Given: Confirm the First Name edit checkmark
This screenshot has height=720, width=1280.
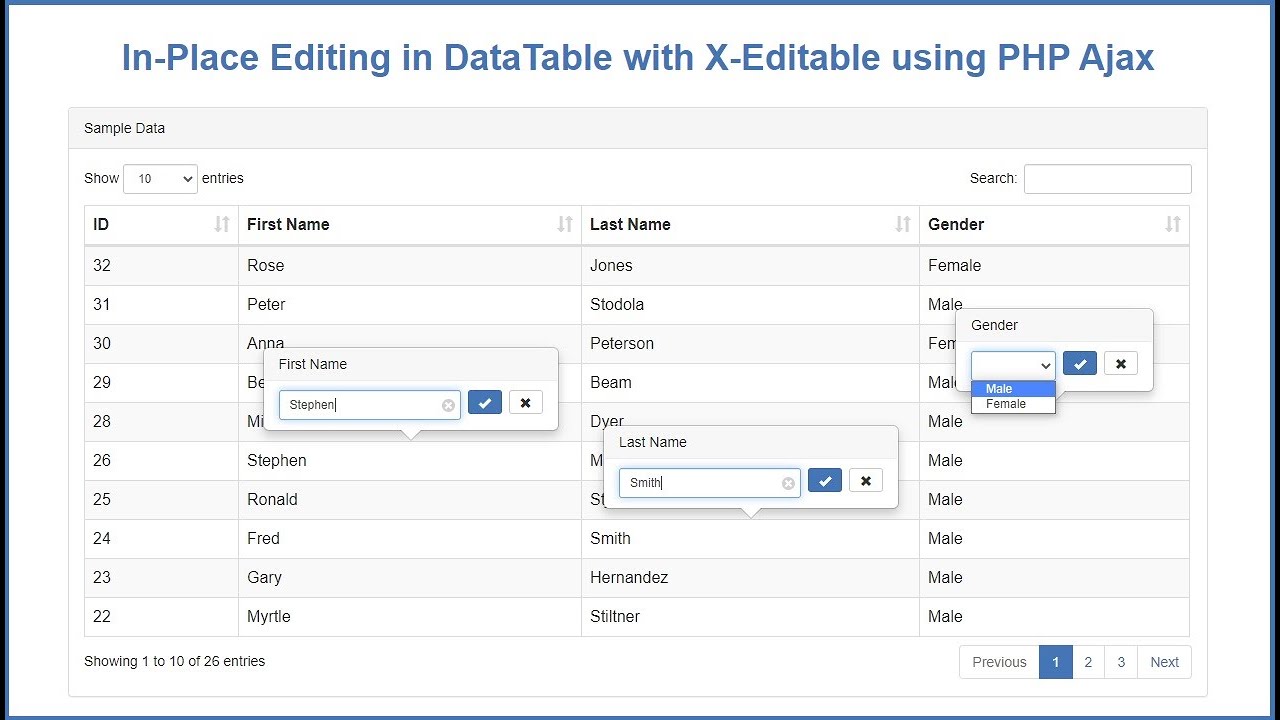Looking at the screenshot, I should point(485,403).
